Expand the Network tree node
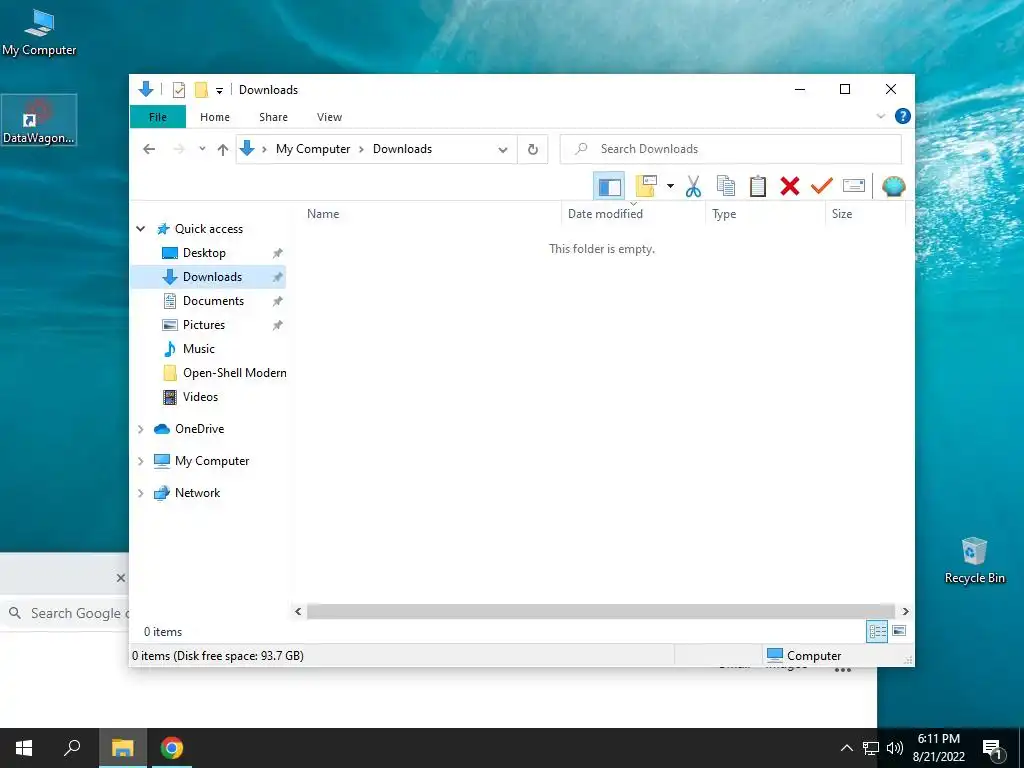The image size is (1024, 768). coord(140,493)
